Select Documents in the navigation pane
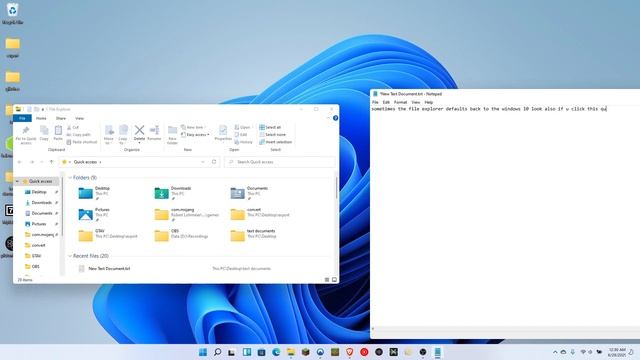The image size is (640, 360). pos(42,213)
